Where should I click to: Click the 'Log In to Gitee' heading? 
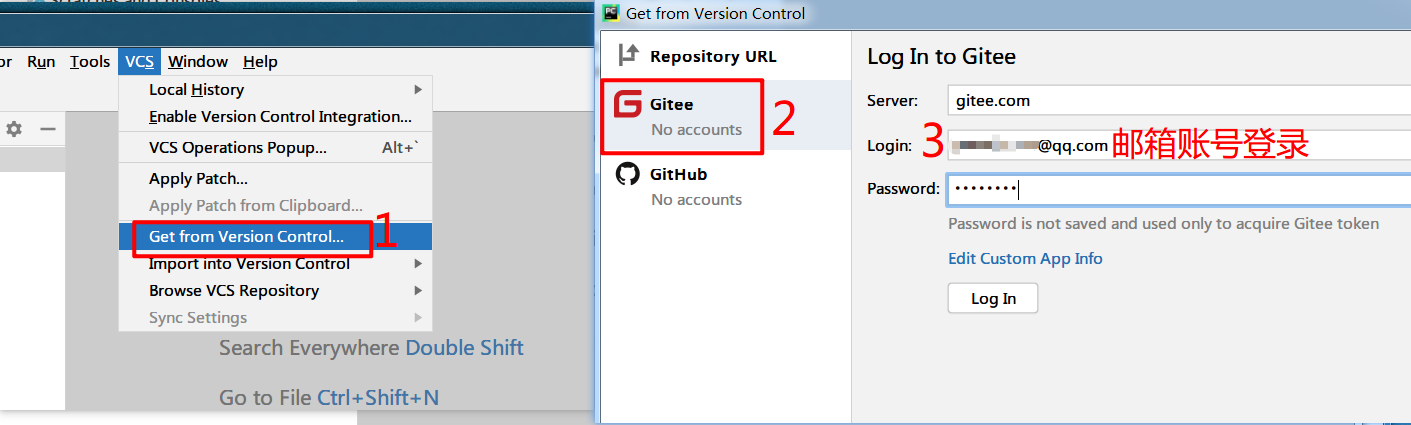941,57
